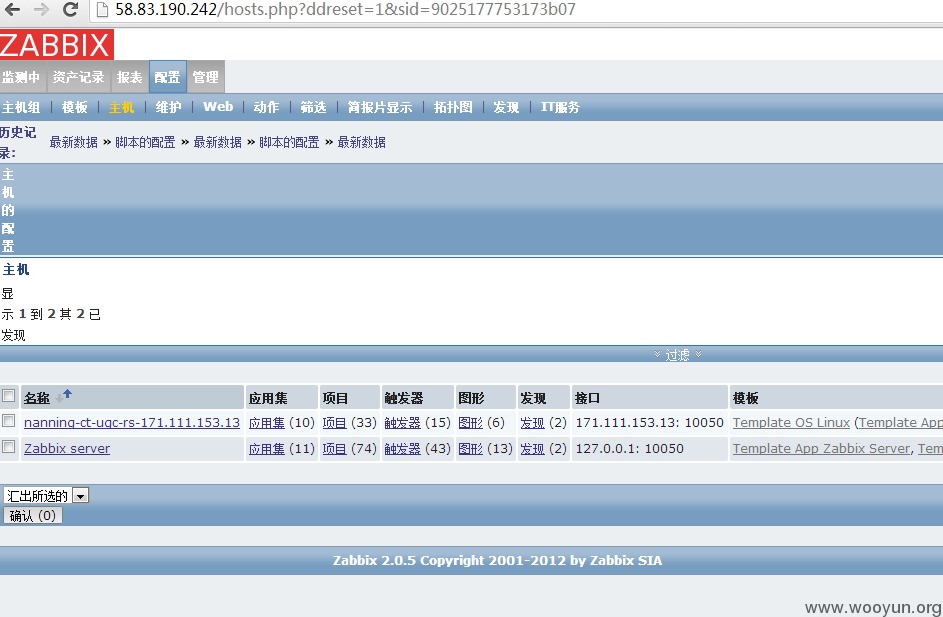
Task: Open 触发器 (15) for nanning host
Action: pos(403,423)
